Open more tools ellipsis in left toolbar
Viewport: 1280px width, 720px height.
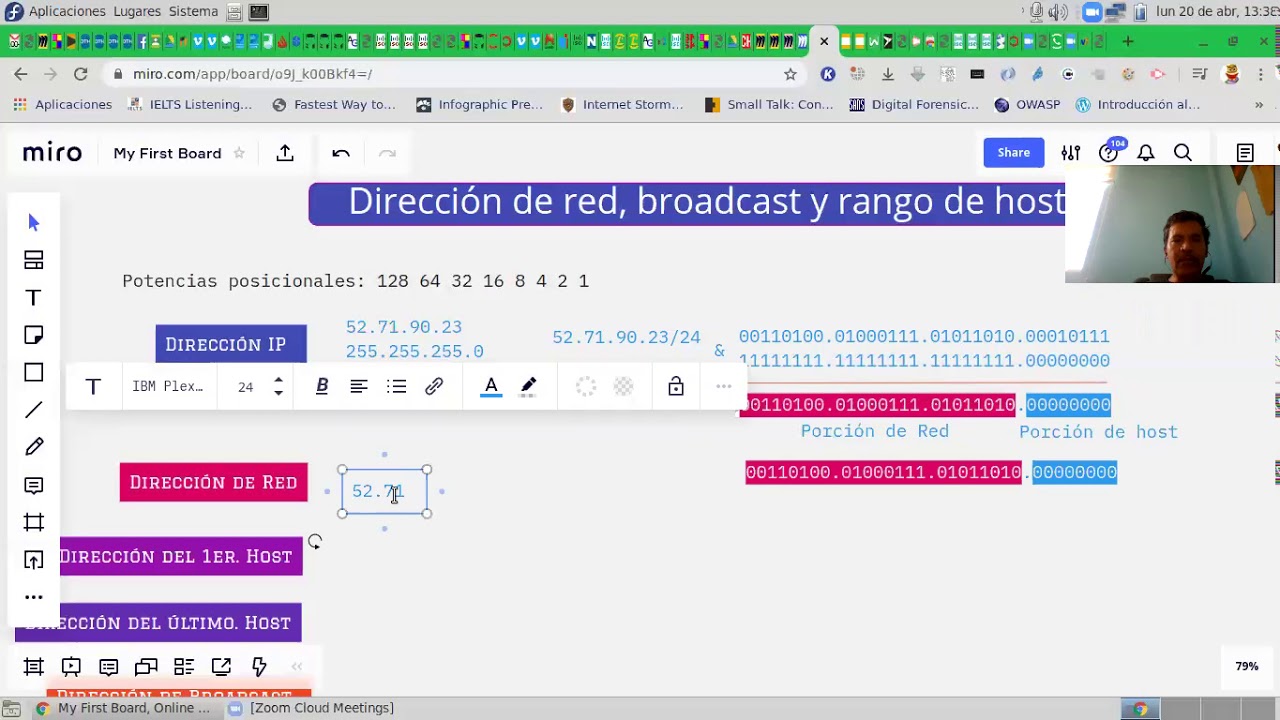(x=34, y=597)
